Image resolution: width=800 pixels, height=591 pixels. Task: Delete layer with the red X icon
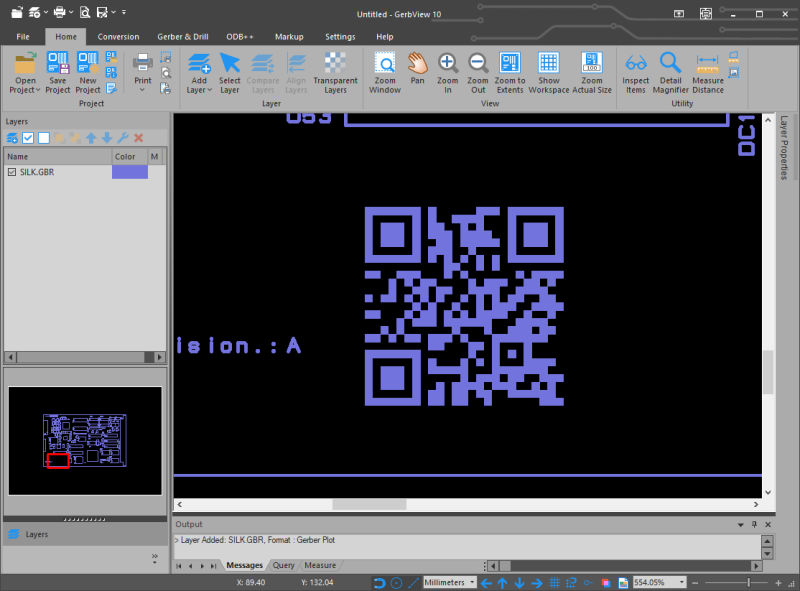click(x=138, y=138)
